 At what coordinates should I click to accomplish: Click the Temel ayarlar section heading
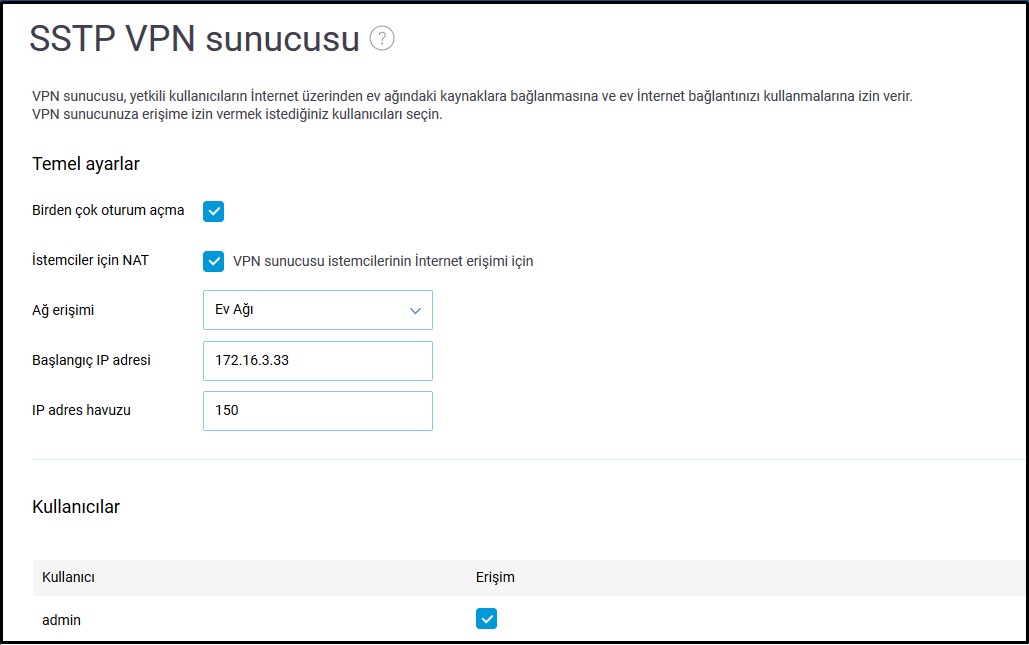[x=86, y=164]
